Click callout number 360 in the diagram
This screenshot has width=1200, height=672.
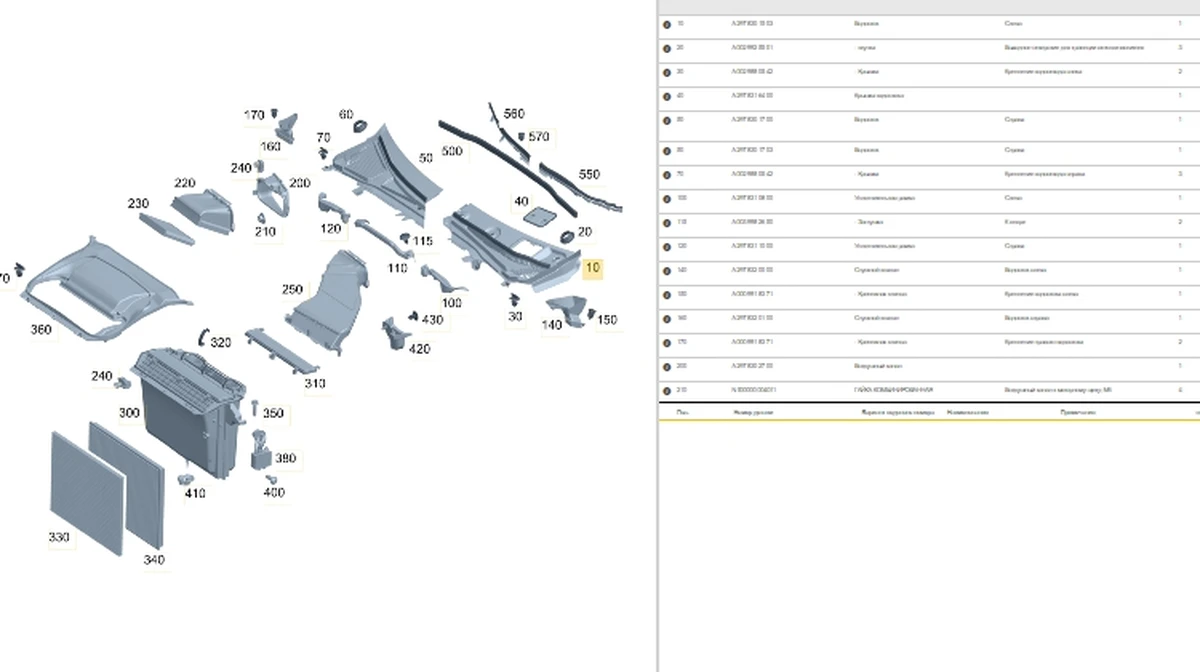point(41,330)
